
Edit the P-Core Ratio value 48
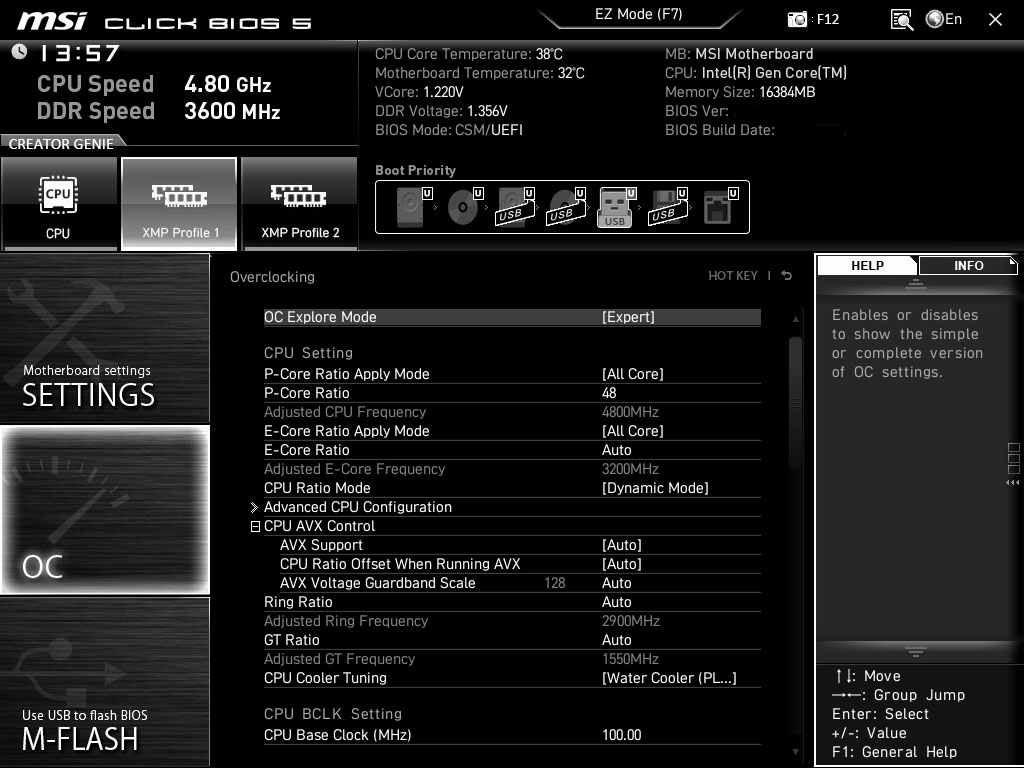coord(512,393)
